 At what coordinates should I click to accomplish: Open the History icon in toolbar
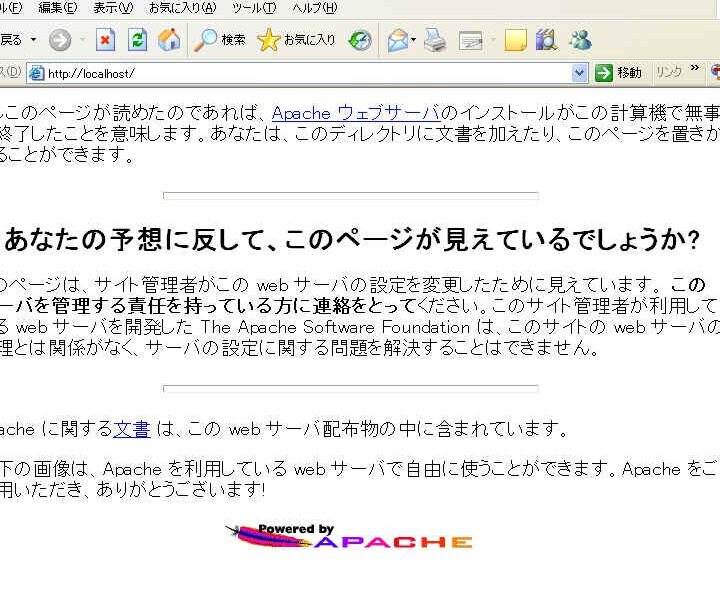(360, 40)
